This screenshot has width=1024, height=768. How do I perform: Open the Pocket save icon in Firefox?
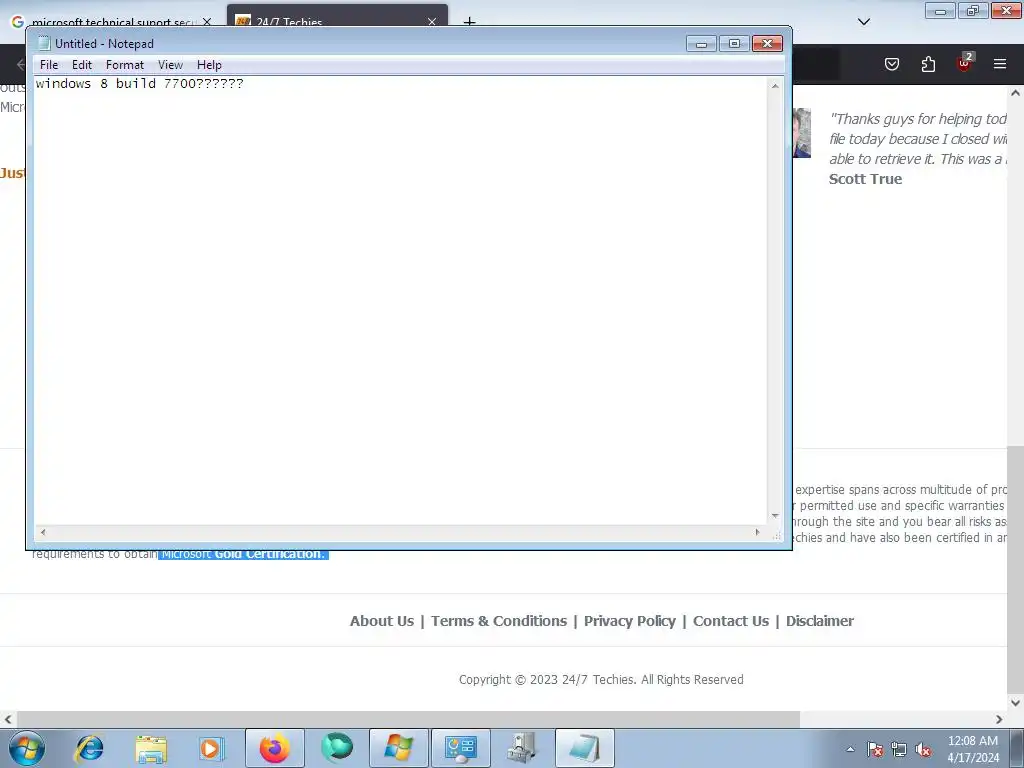coord(892,64)
